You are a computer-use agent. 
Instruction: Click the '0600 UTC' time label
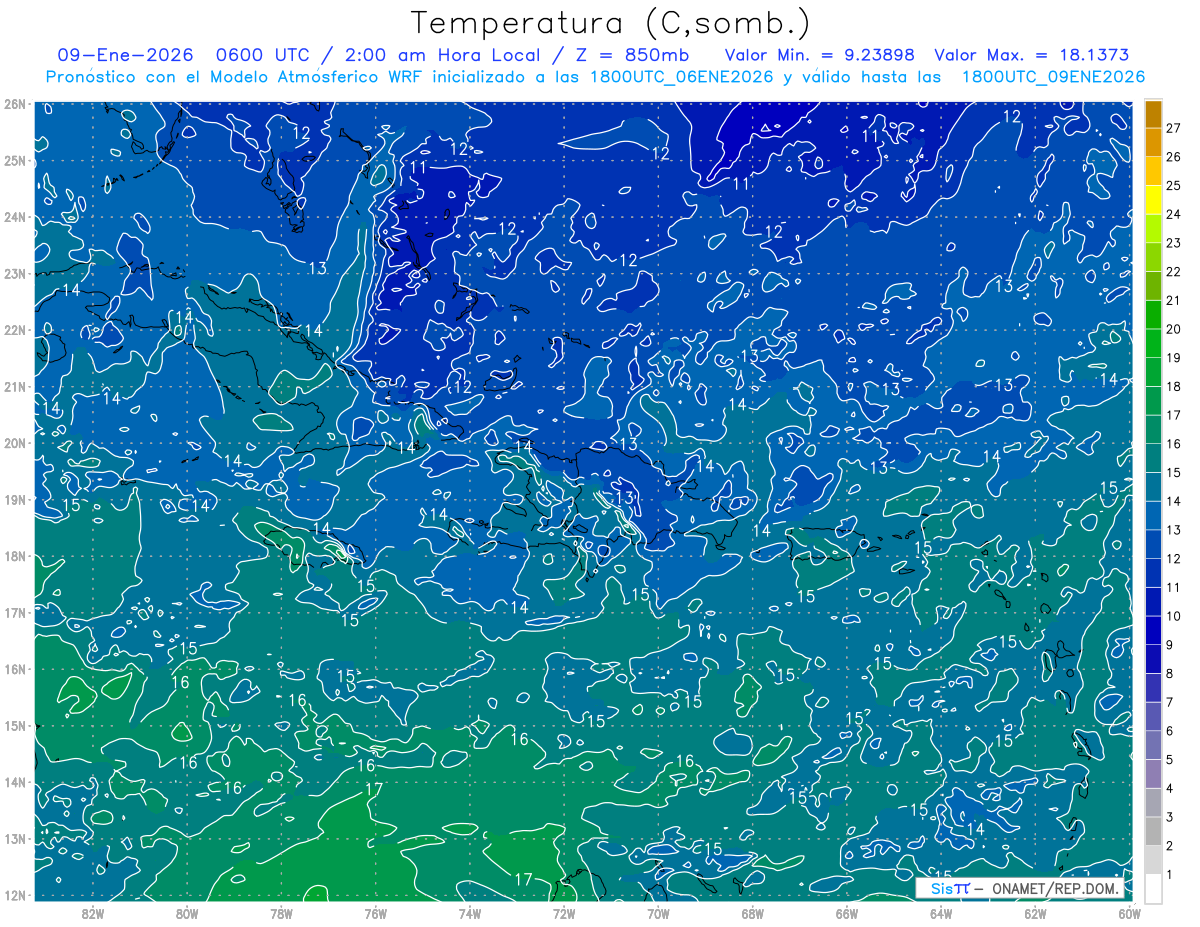(x=268, y=56)
